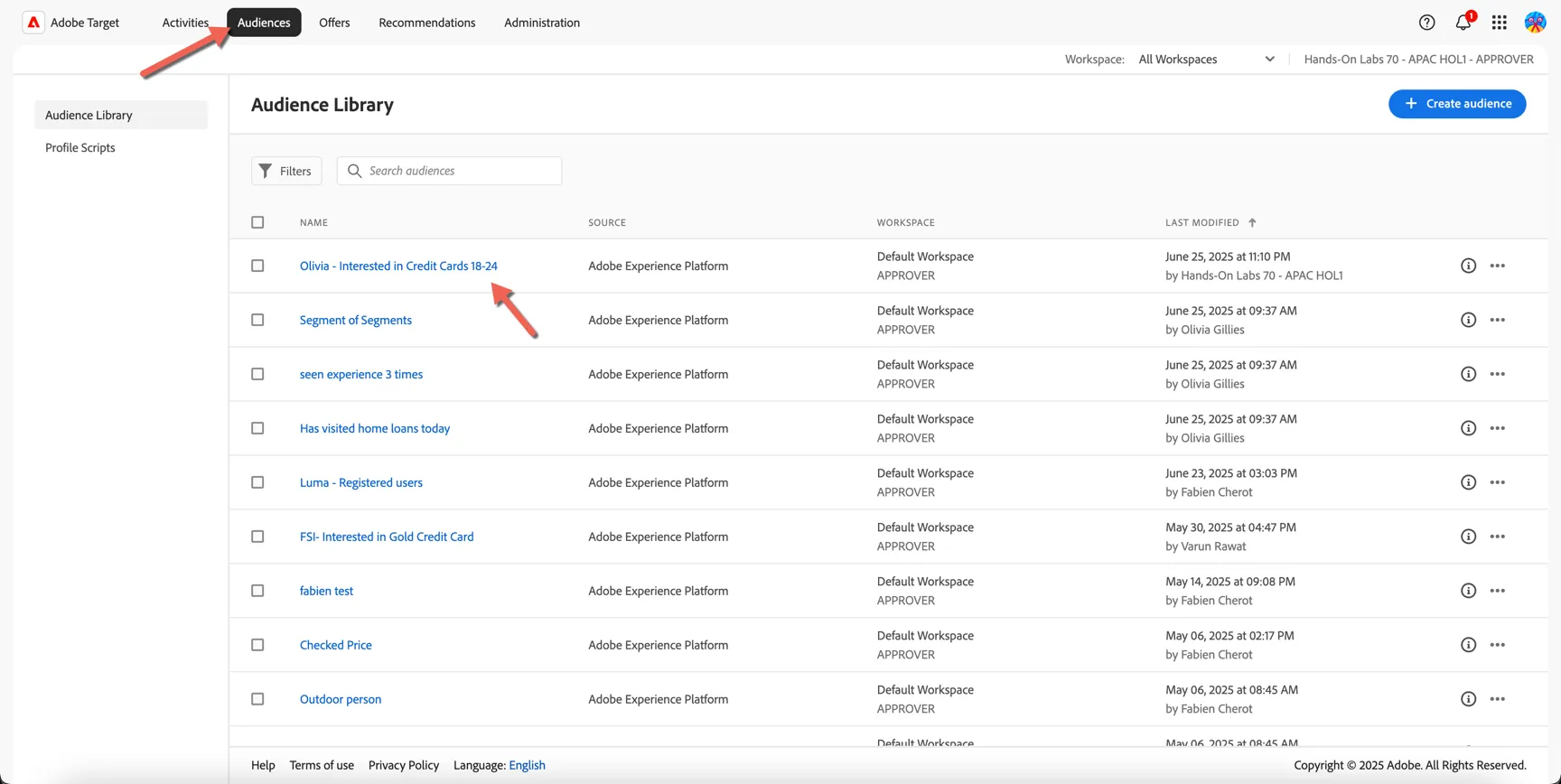
Task: Select the Segment of Segments checkbox
Action: tap(257, 320)
